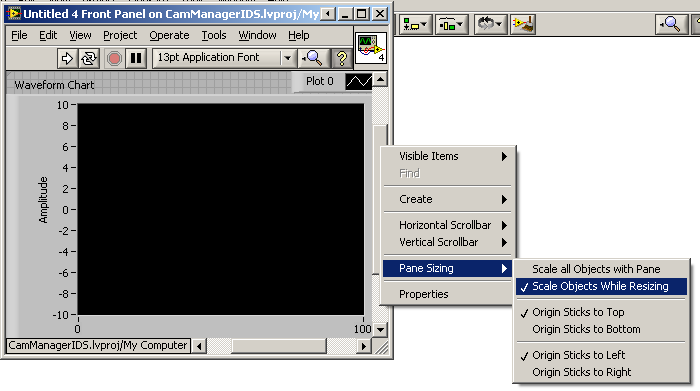Click the horizontal scrollbar thumb
Screen dimensions: 700x391
(279, 346)
